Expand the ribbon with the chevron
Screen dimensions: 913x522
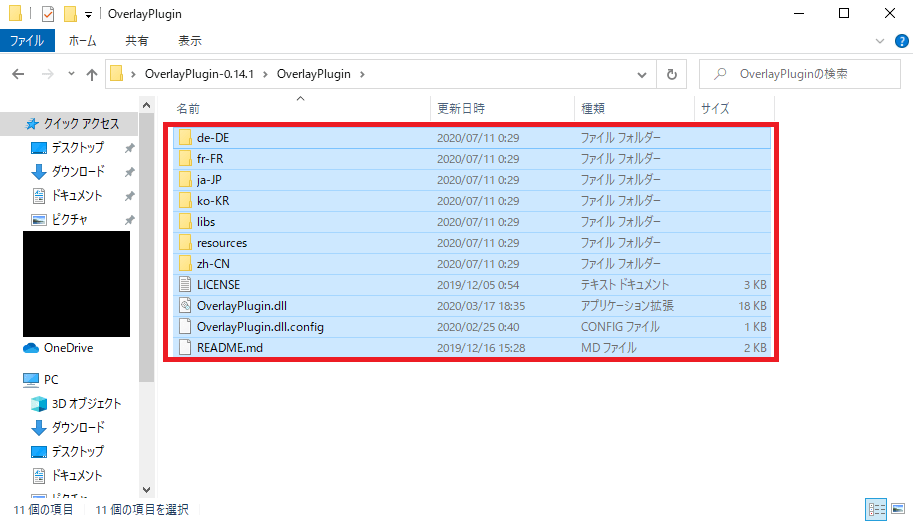(x=877, y=41)
